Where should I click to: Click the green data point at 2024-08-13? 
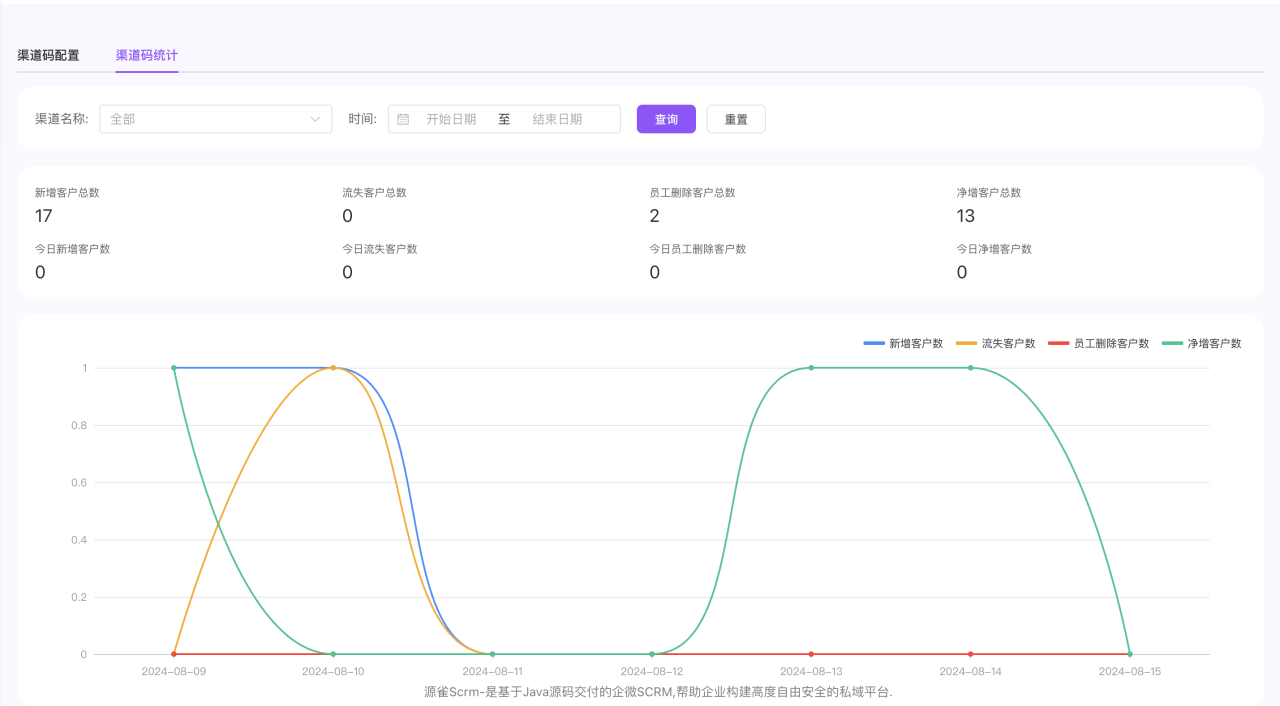pyautogui.click(x=811, y=368)
